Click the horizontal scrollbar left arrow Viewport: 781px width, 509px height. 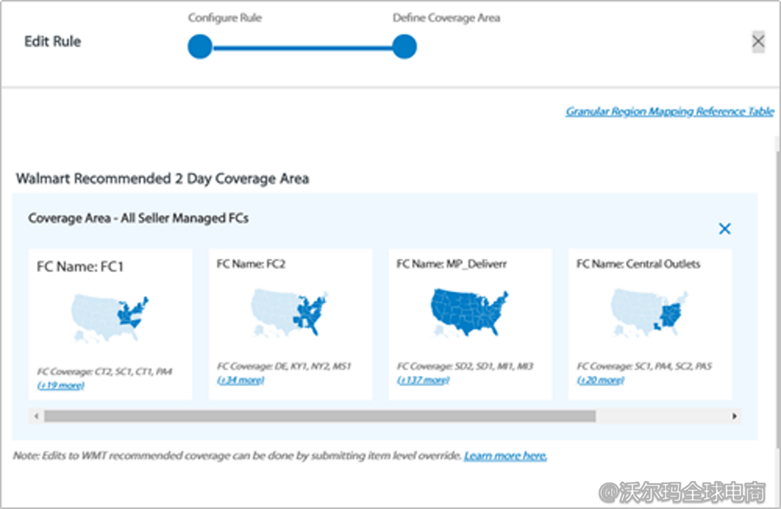36,416
